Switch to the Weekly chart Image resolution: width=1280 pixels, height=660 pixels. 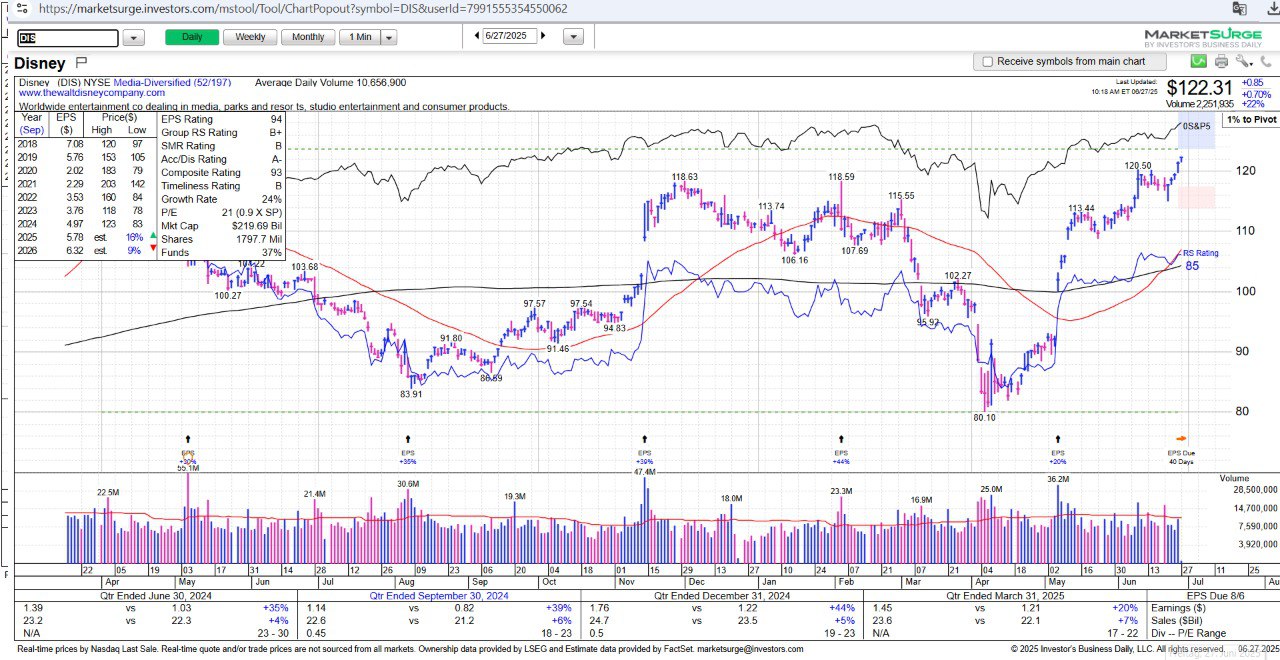pyautogui.click(x=250, y=37)
